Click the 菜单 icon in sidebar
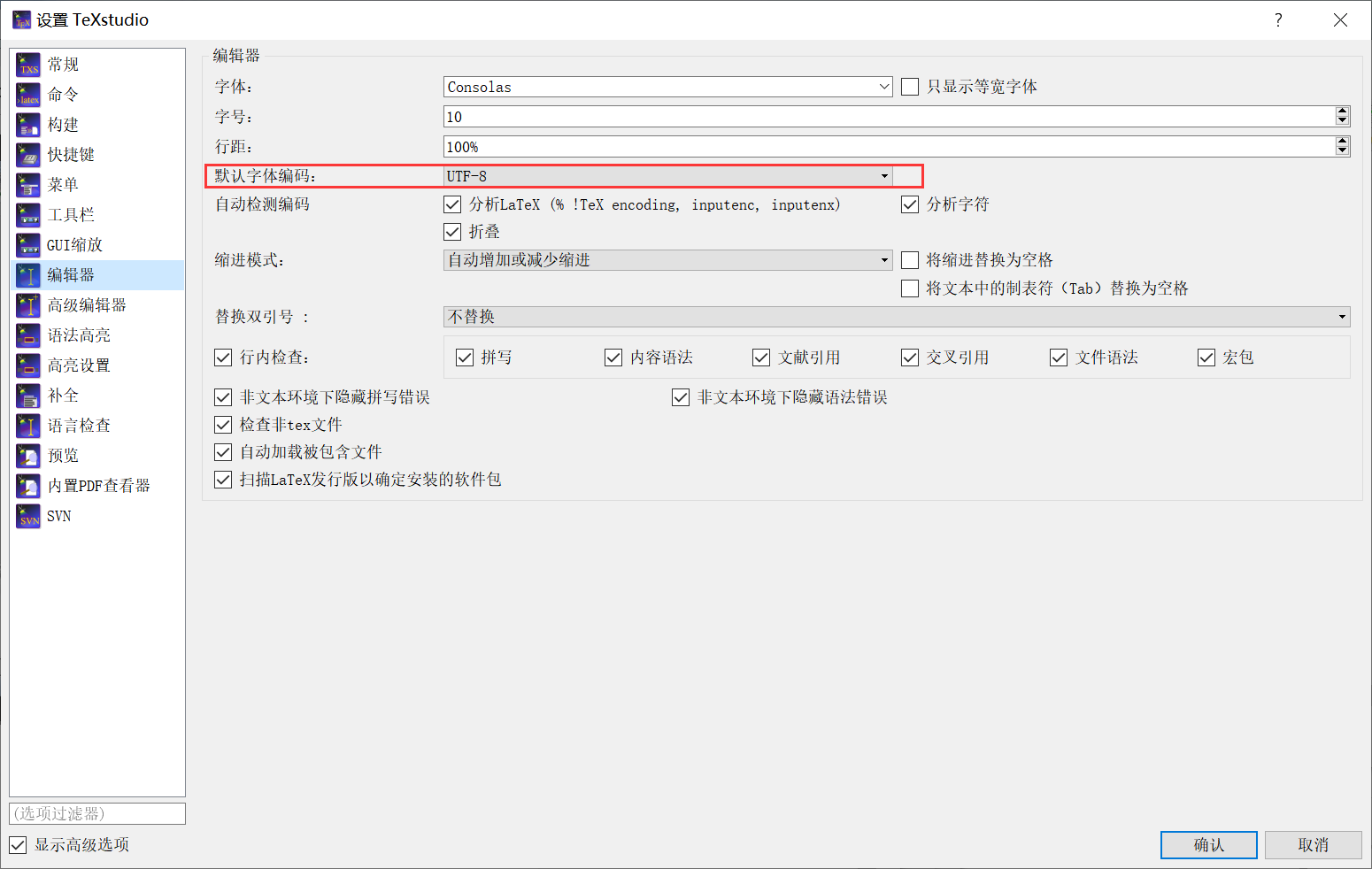The image size is (1372, 869). click(x=28, y=185)
